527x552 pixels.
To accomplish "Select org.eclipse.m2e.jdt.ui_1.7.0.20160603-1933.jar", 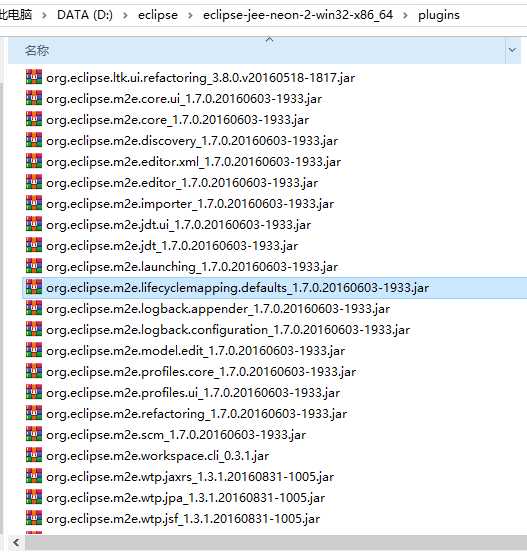I will [x=178, y=225].
